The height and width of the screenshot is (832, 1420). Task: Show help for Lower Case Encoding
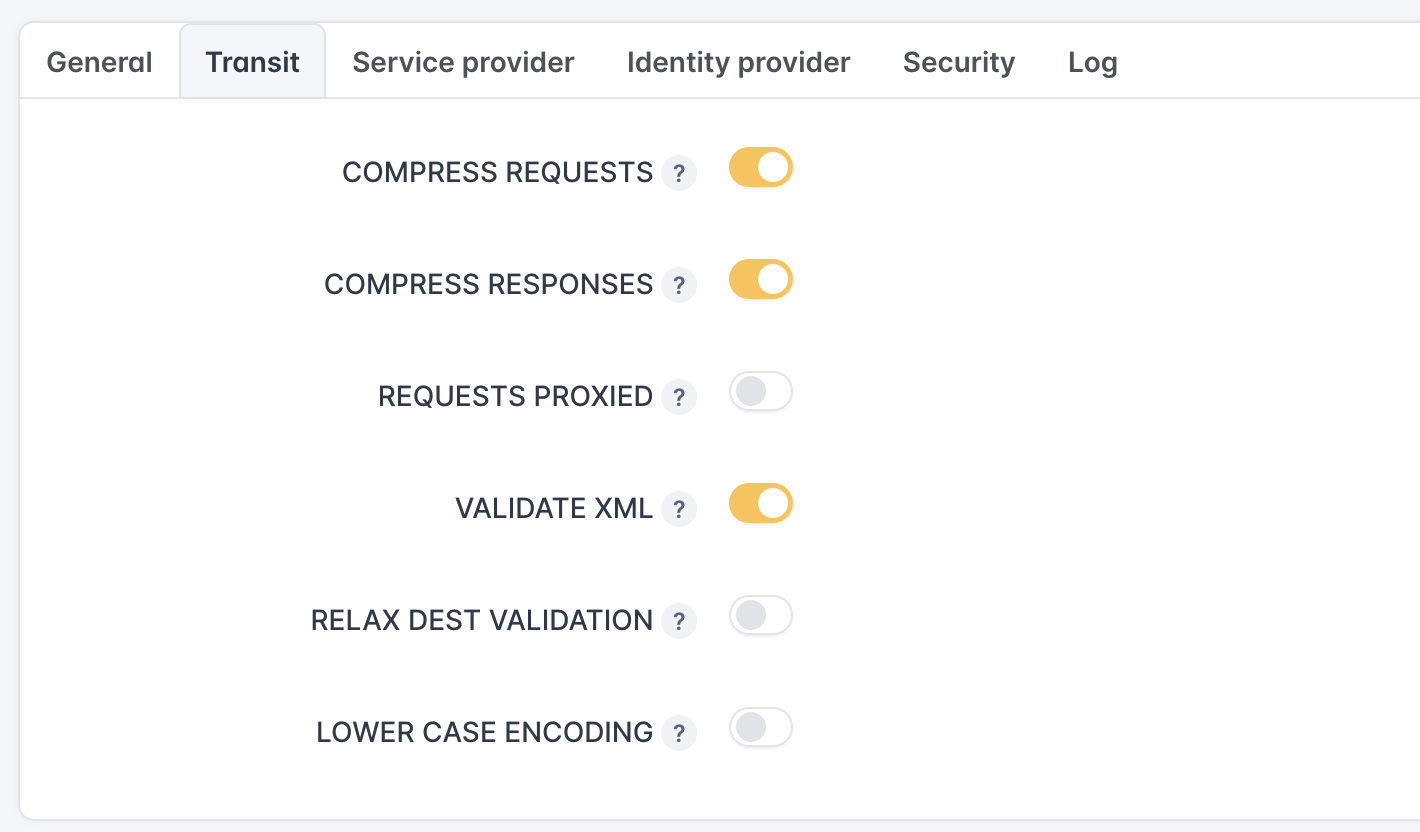(679, 733)
